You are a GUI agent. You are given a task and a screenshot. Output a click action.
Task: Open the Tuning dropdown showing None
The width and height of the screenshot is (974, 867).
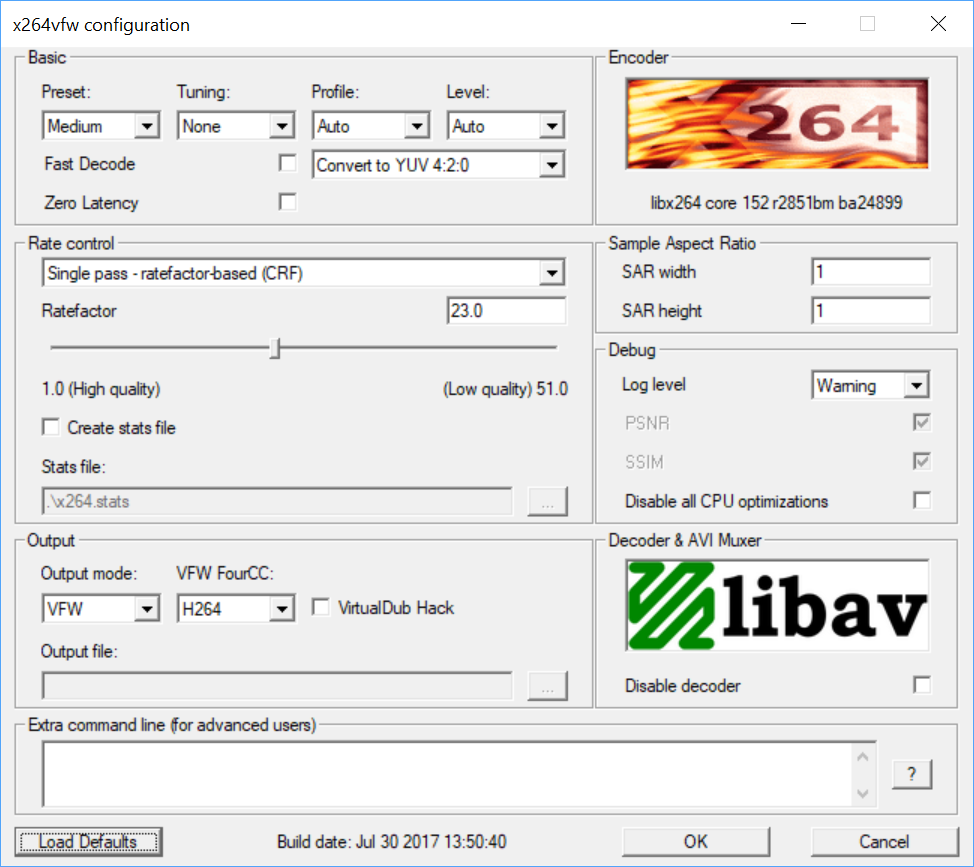pos(236,126)
